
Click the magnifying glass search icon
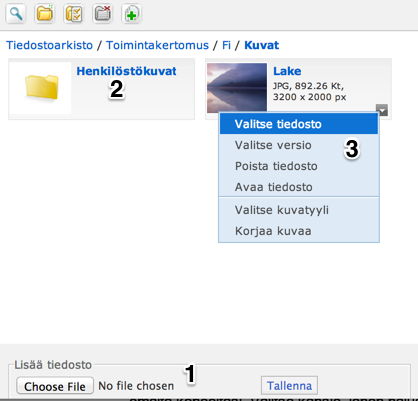pyautogui.click(x=16, y=14)
